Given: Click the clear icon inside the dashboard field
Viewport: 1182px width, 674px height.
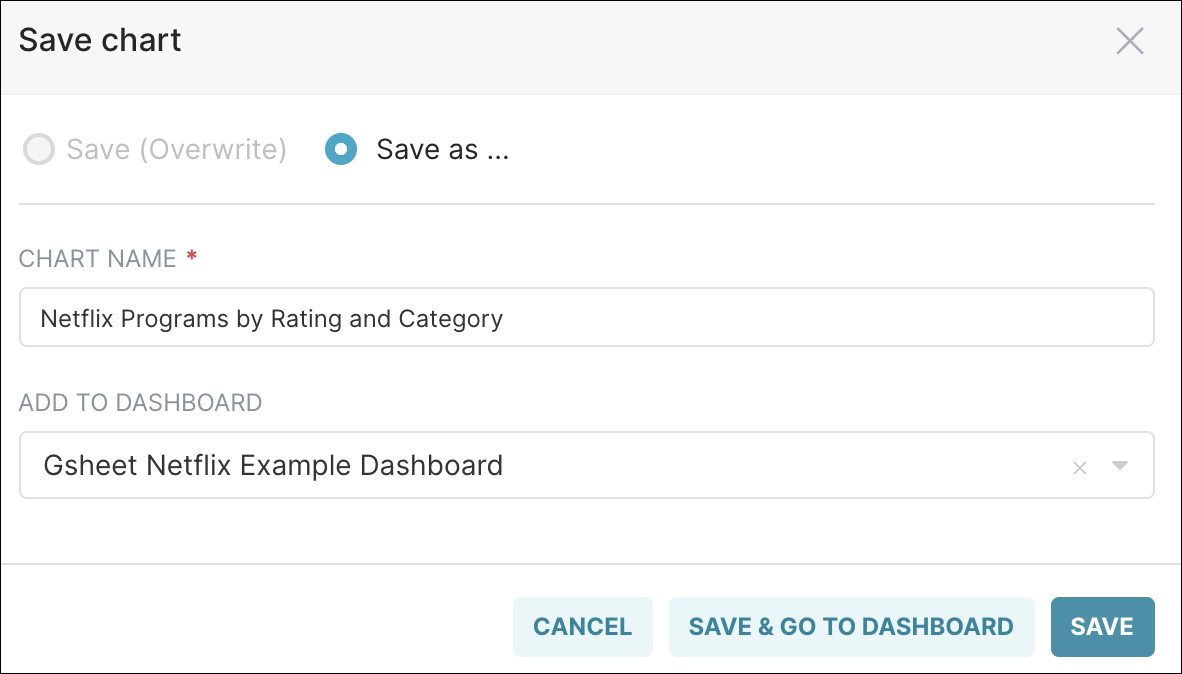Looking at the screenshot, I should tap(1080, 465).
